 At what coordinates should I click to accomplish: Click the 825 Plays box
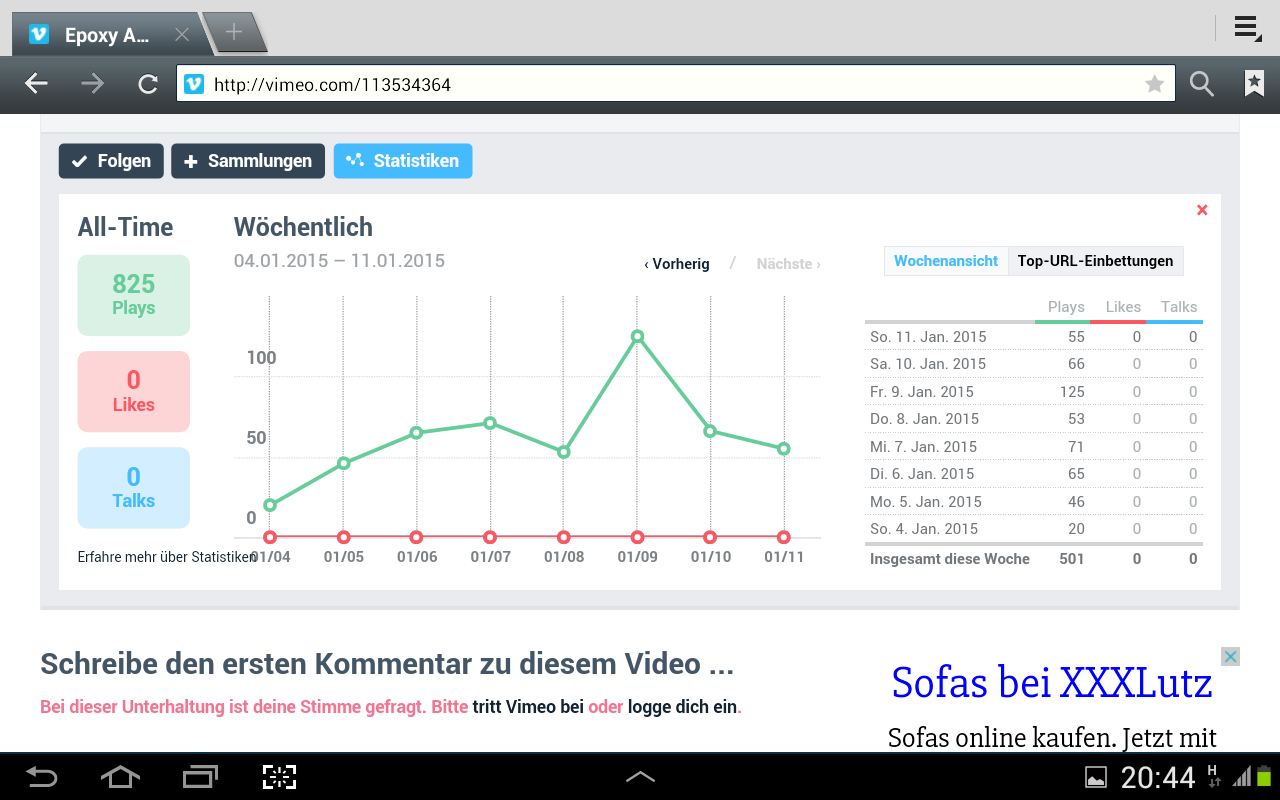pyautogui.click(x=134, y=295)
